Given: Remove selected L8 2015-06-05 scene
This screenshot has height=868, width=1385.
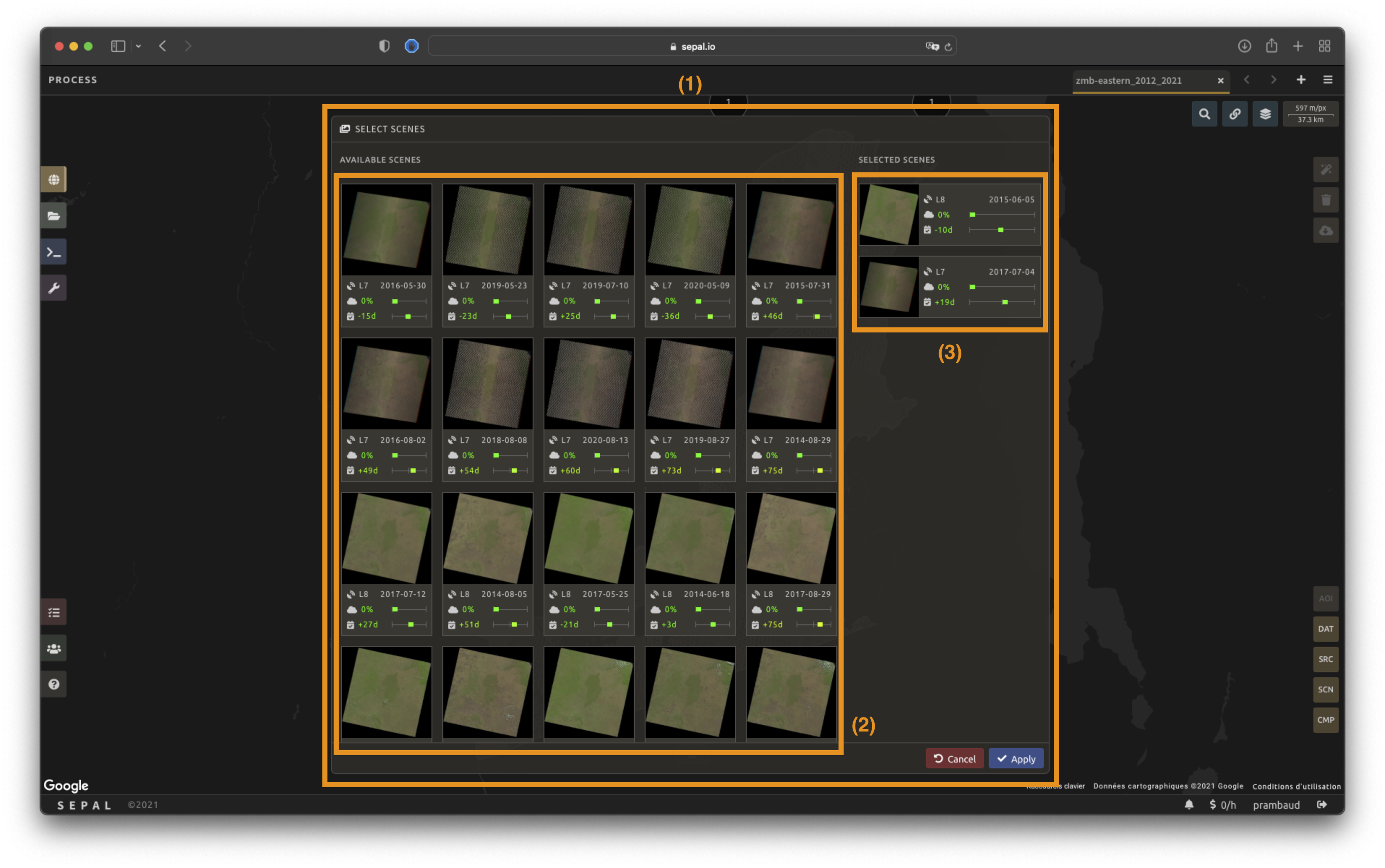Looking at the screenshot, I should pos(949,214).
